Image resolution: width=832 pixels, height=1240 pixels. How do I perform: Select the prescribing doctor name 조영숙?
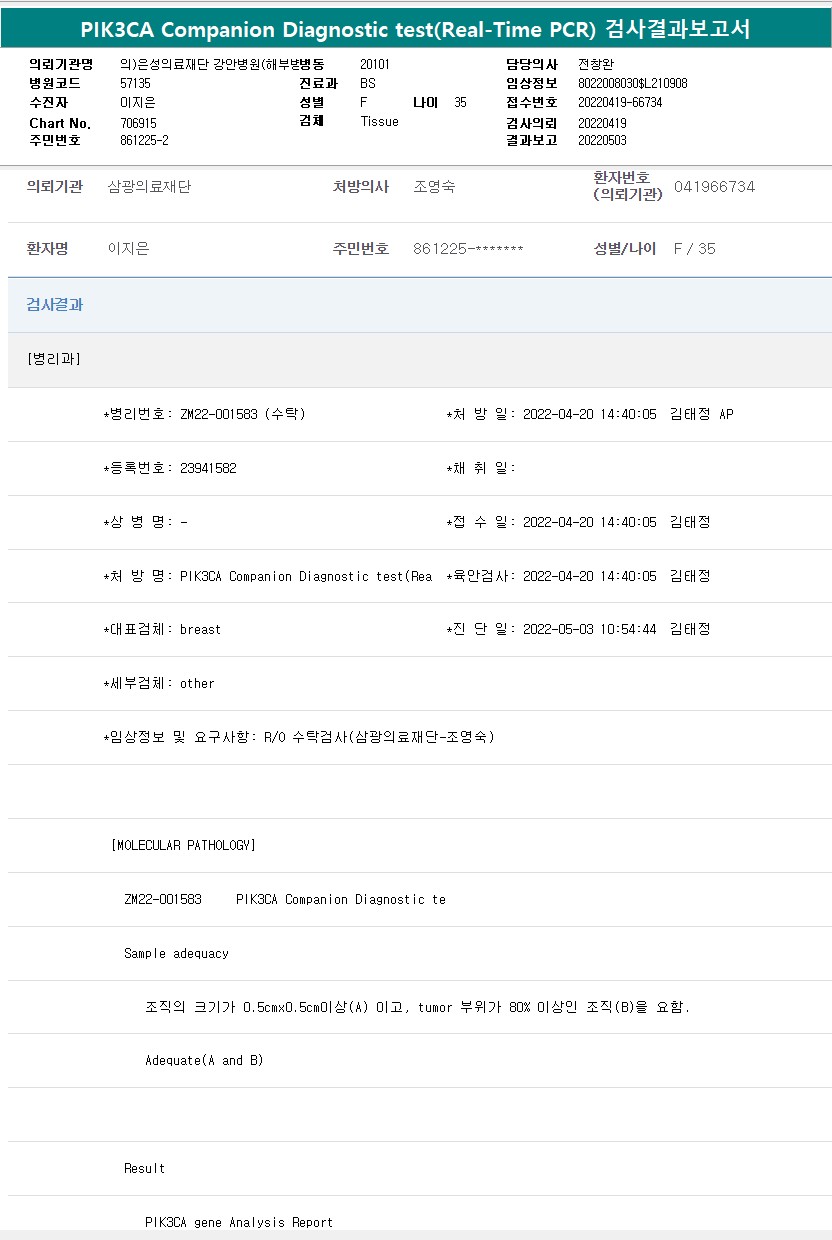click(x=434, y=187)
